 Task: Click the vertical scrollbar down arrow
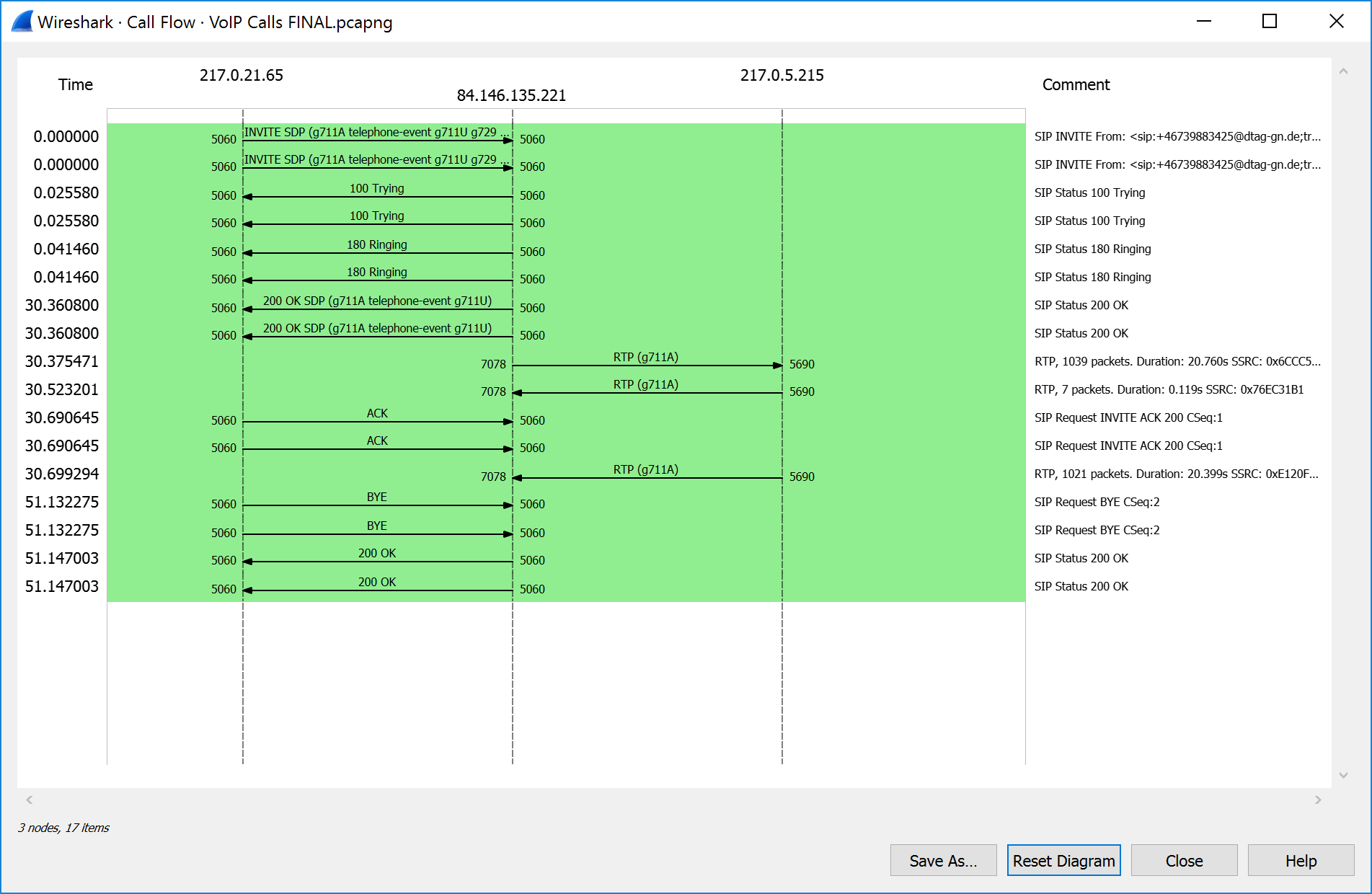coord(1343,775)
